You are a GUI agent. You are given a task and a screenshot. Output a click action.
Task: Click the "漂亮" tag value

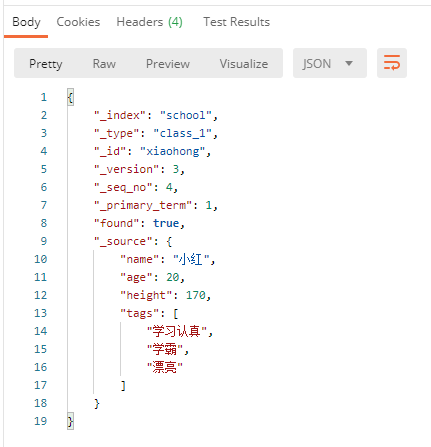pos(165,367)
